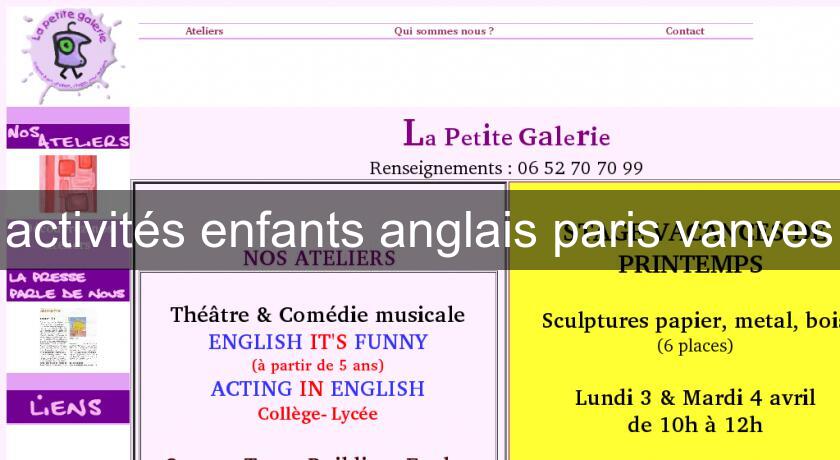Click Lundi 3 & Mardi 4 avril
The image size is (840, 460).
[695, 398]
